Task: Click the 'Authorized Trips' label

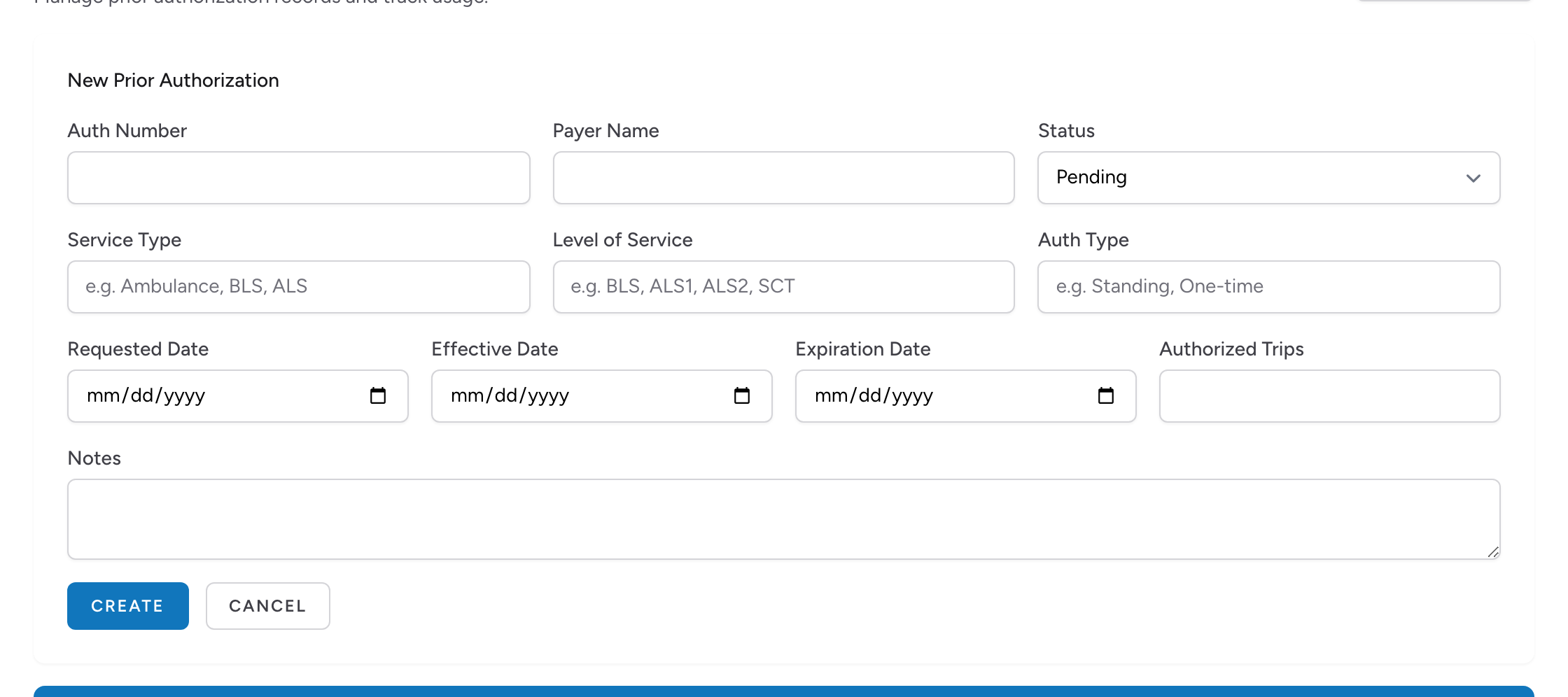Action: [1232, 349]
